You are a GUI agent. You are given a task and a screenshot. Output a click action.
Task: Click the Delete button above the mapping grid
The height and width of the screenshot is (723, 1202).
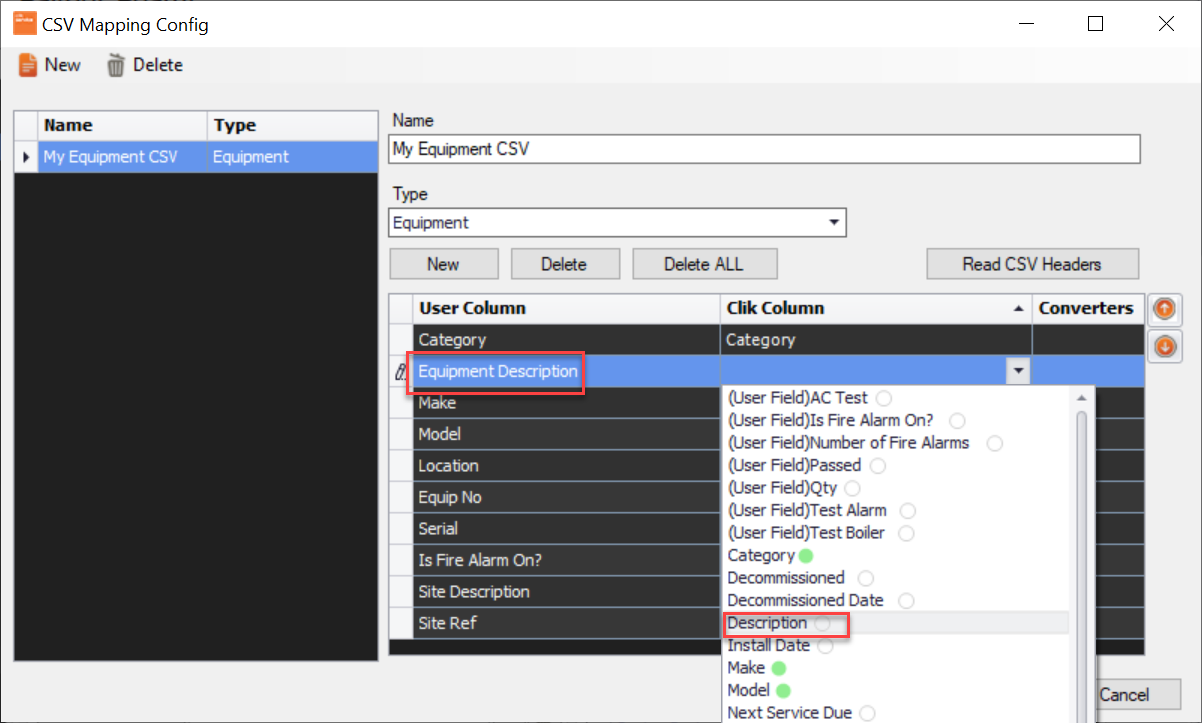coord(564,264)
